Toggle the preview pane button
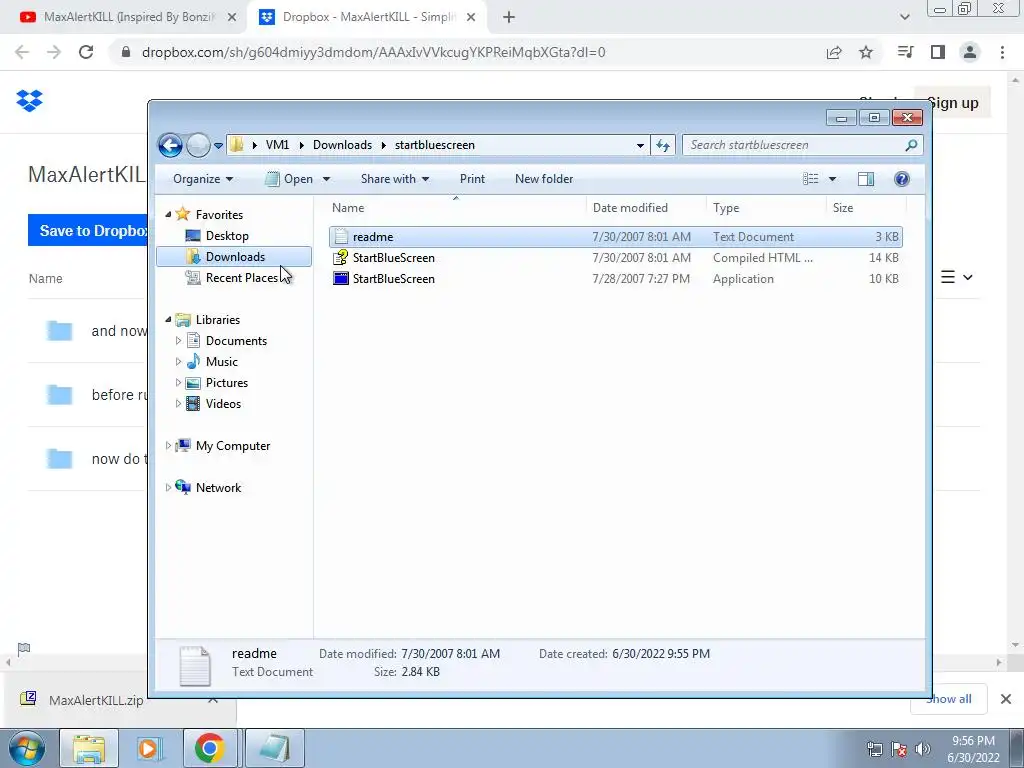Viewport: 1024px width, 768px height. (x=866, y=179)
